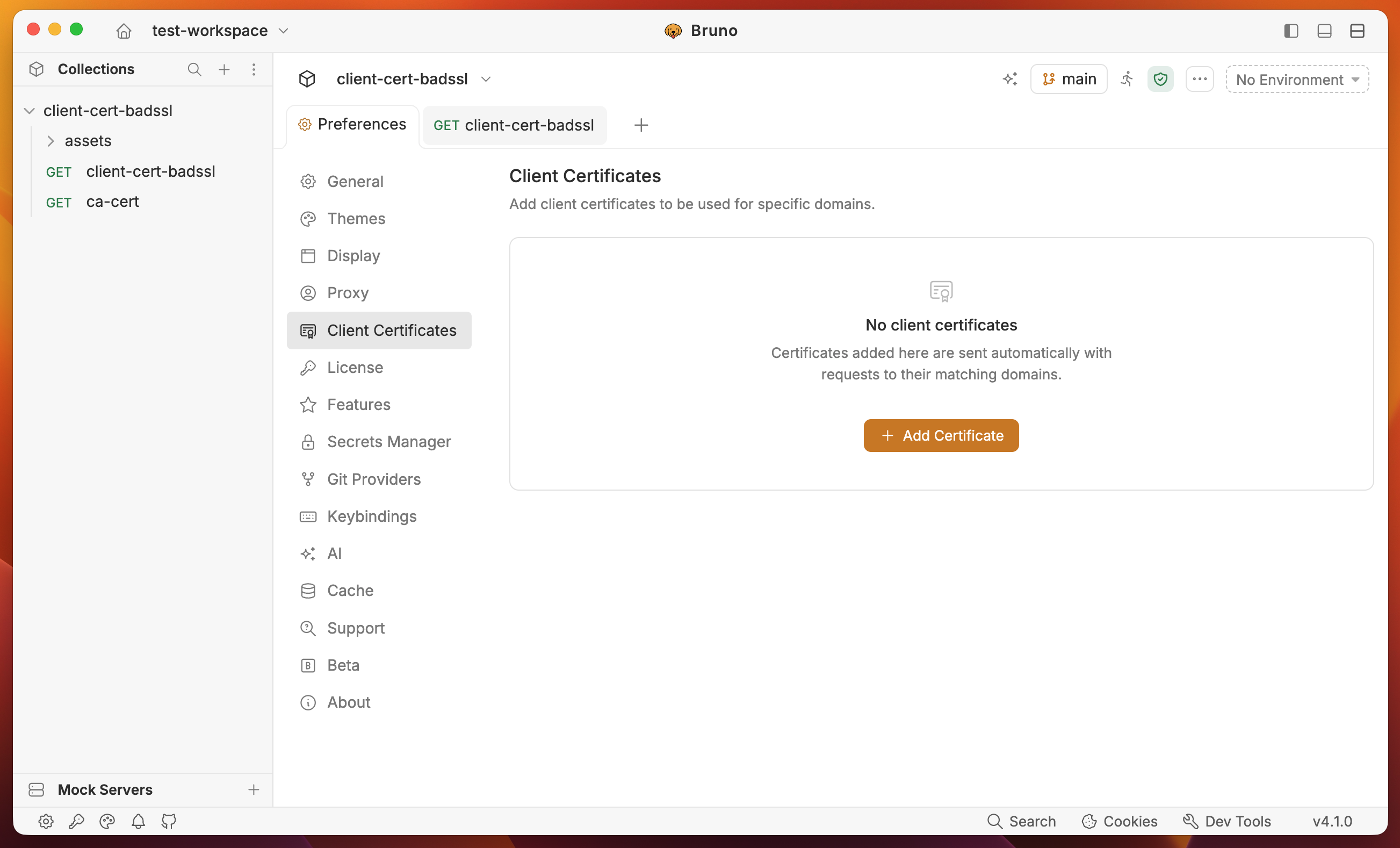Open Support preferences section
1400x848 pixels.
point(379,628)
